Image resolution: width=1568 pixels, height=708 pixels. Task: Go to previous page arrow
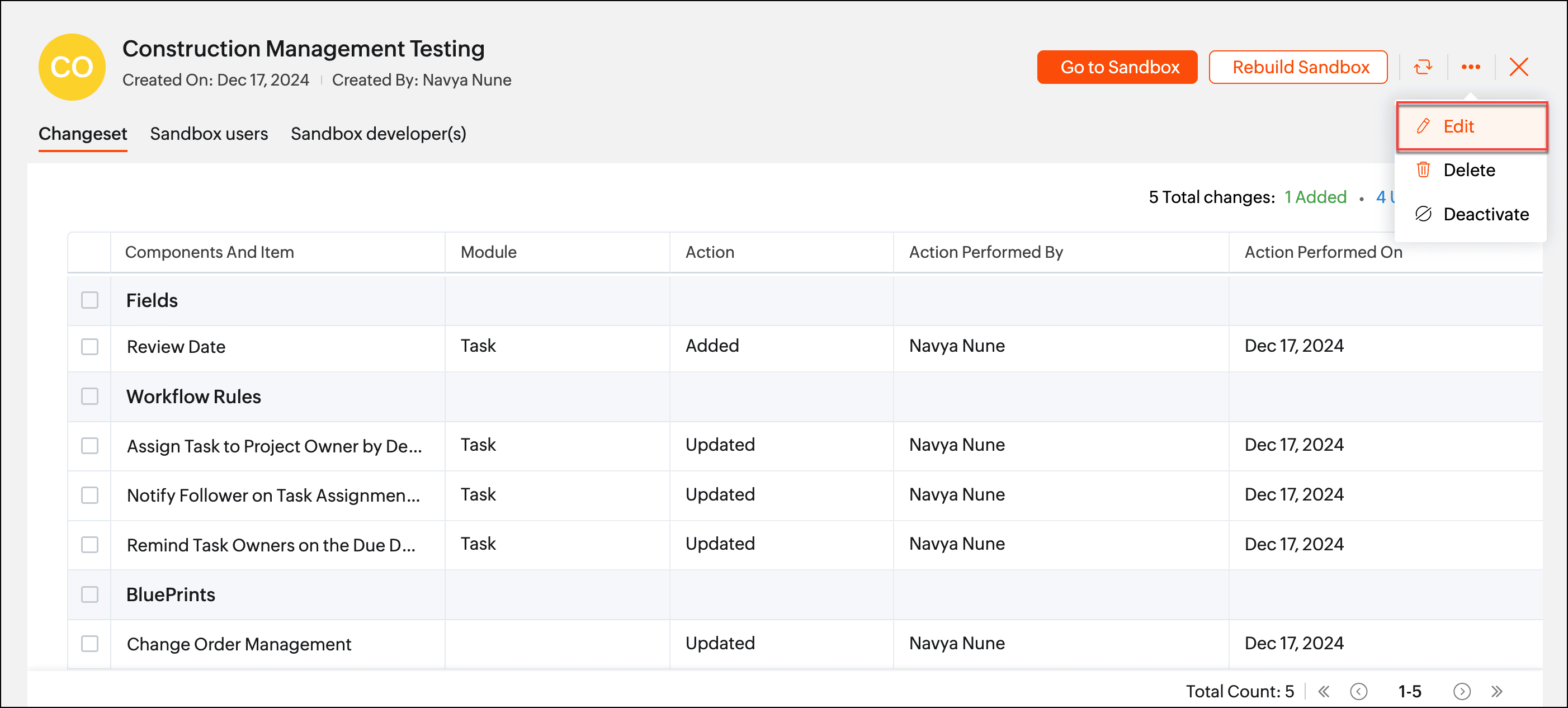(1358, 691)
